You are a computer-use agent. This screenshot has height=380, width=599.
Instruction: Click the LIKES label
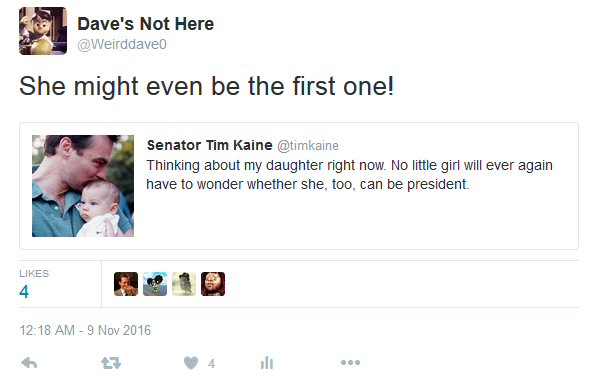[34, 273]
